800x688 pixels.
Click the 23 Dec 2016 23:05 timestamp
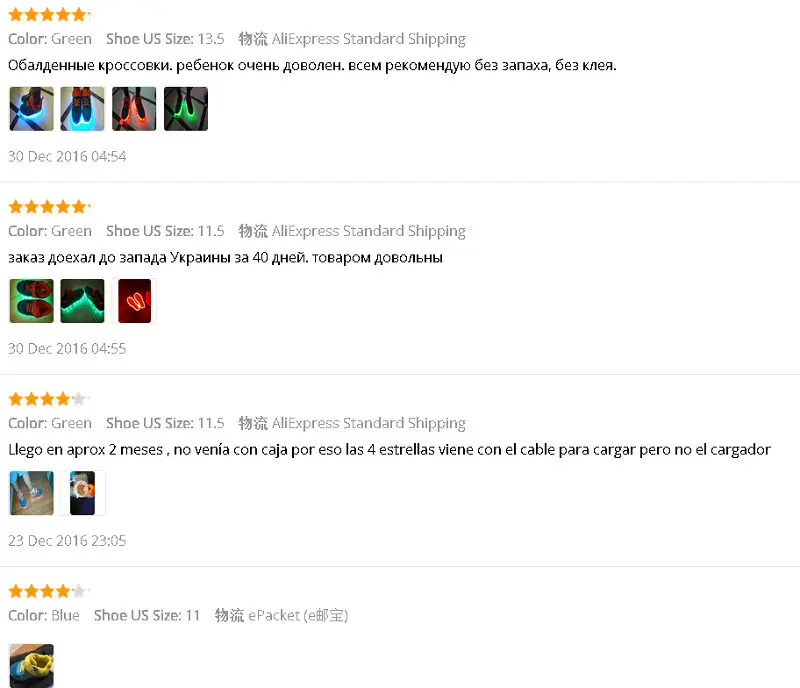pyautogui.click(x=67, y=540)
